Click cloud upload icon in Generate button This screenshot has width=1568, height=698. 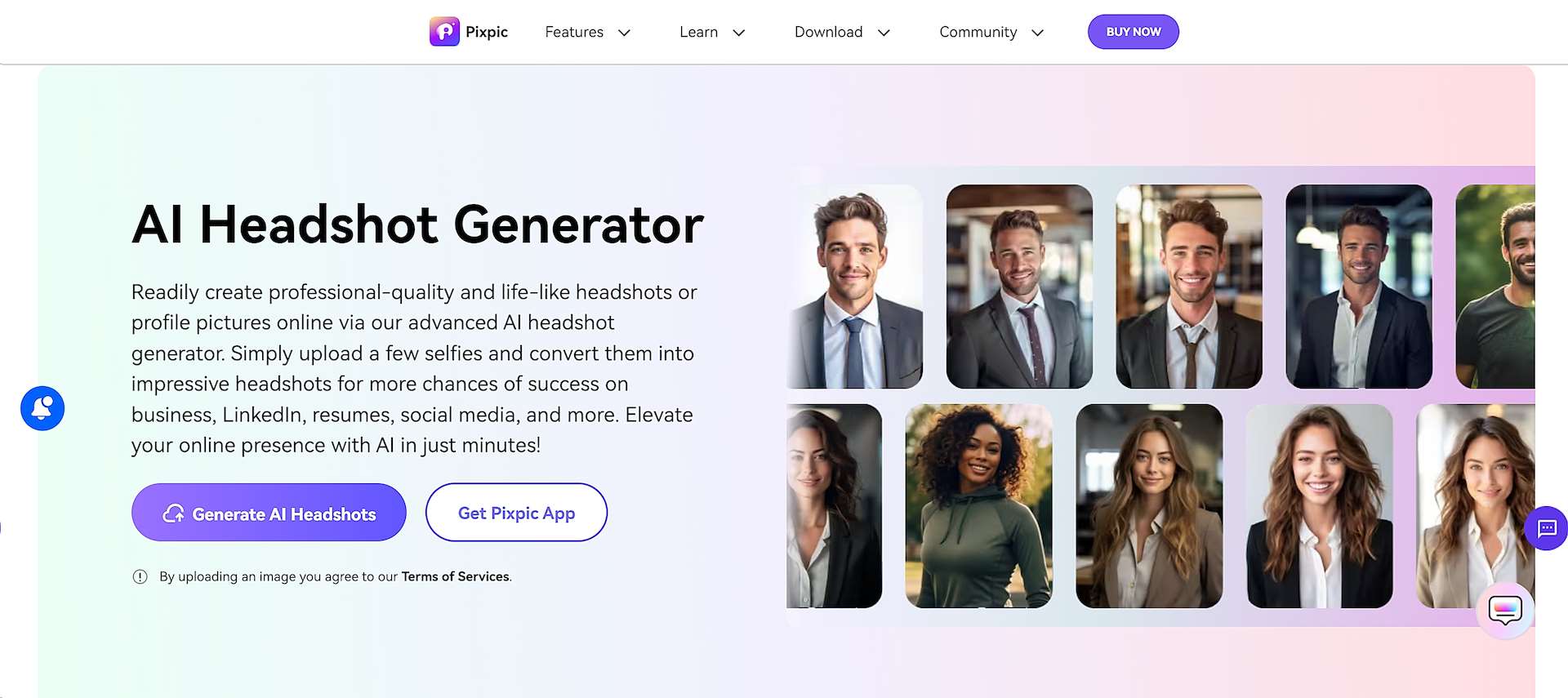pos(173,513)
